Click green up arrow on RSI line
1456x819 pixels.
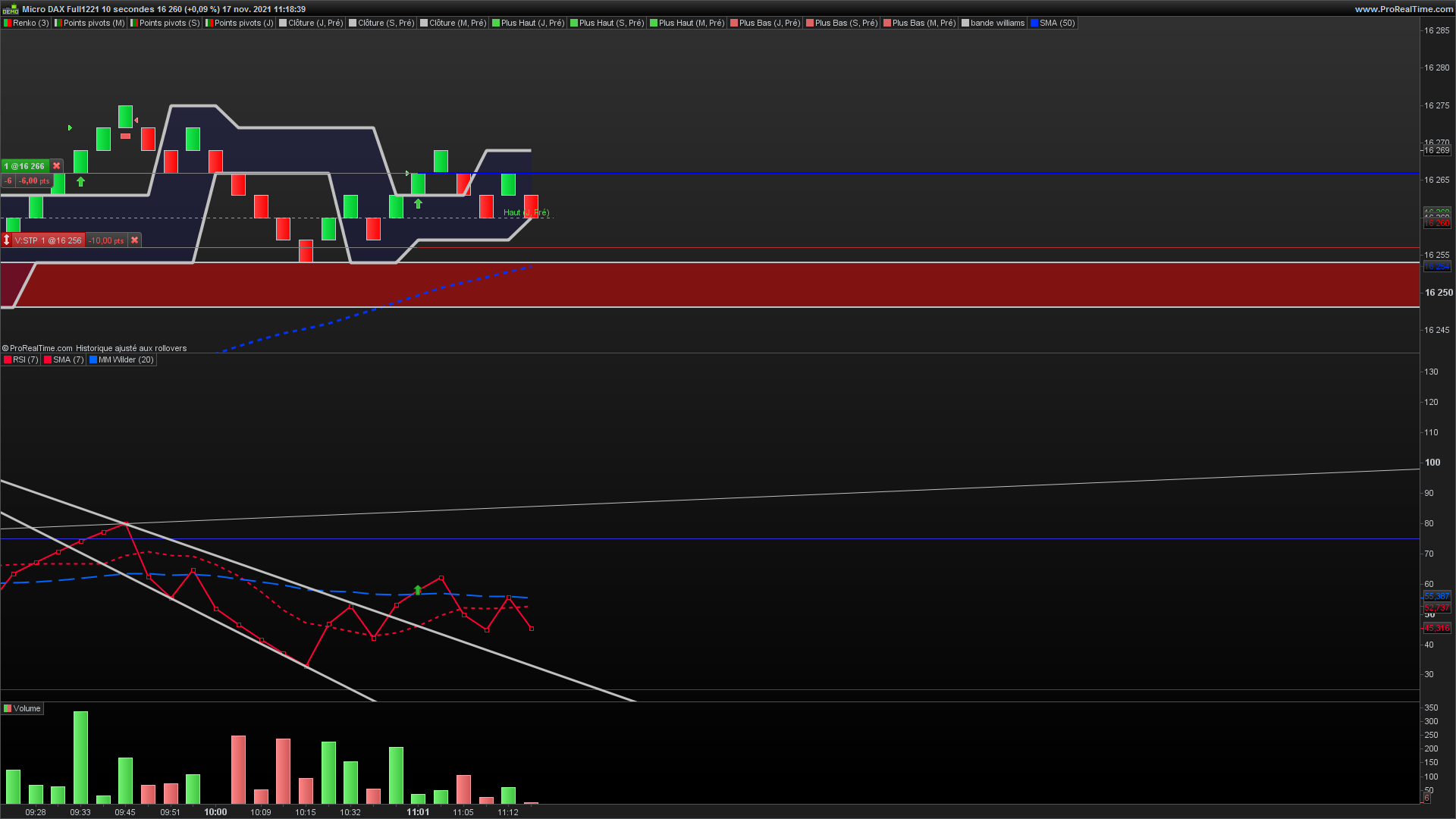(418, 590)
